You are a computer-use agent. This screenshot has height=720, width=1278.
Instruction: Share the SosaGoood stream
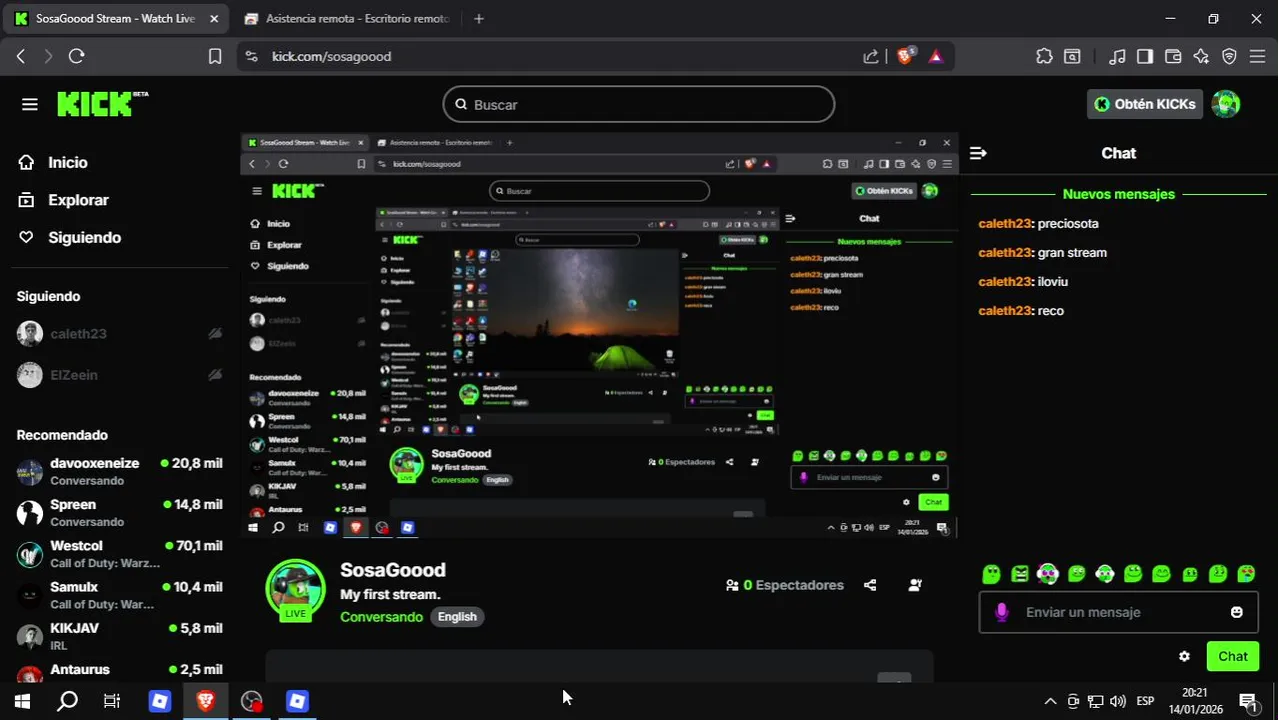click(870, 585)
